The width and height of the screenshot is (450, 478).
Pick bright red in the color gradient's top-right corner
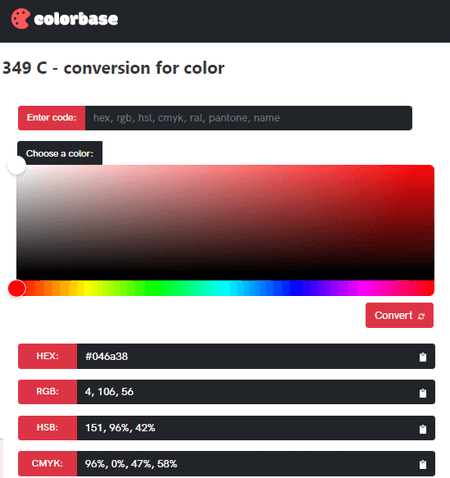point(430,169)
